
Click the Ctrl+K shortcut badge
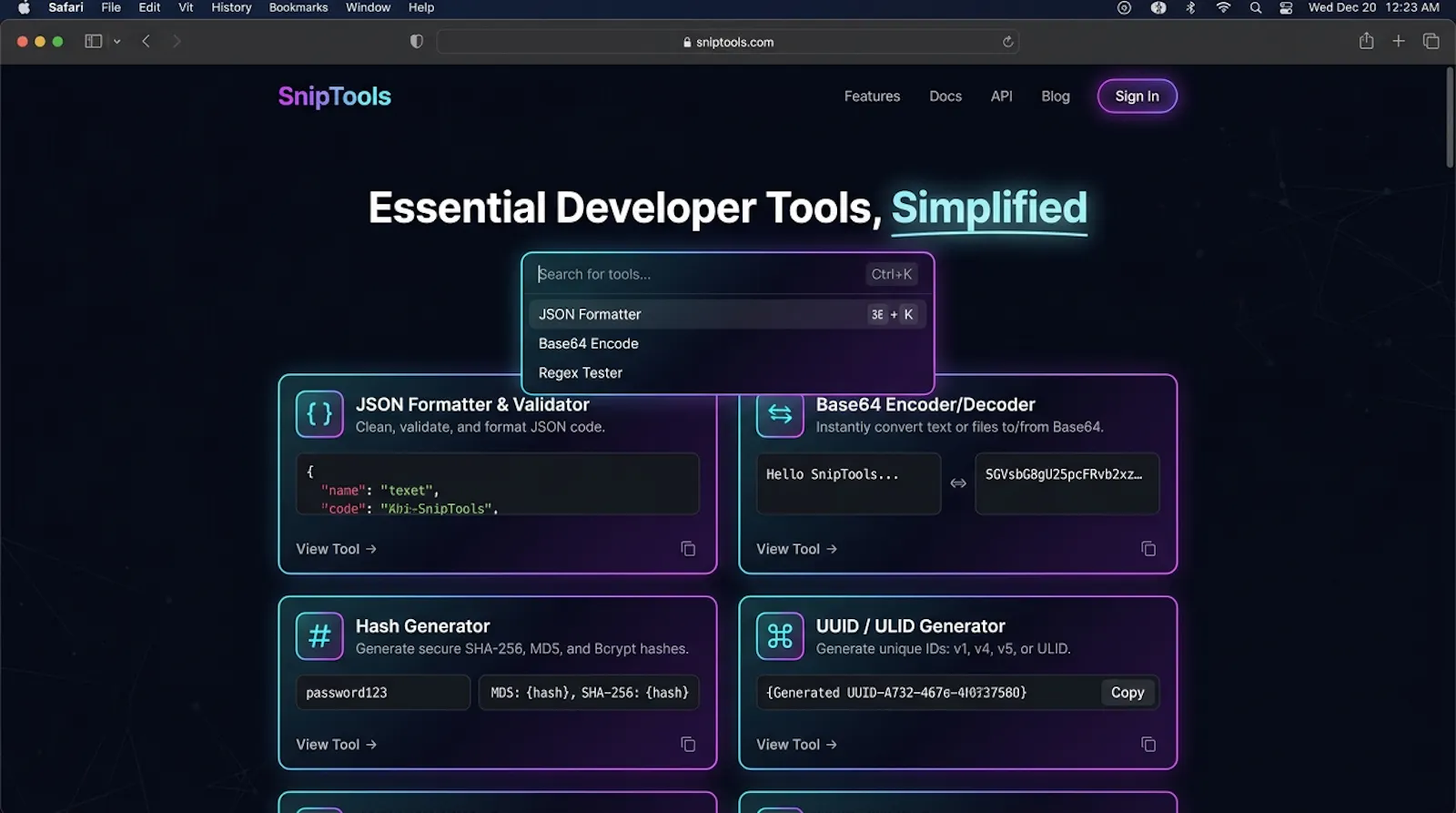(891, 274)
